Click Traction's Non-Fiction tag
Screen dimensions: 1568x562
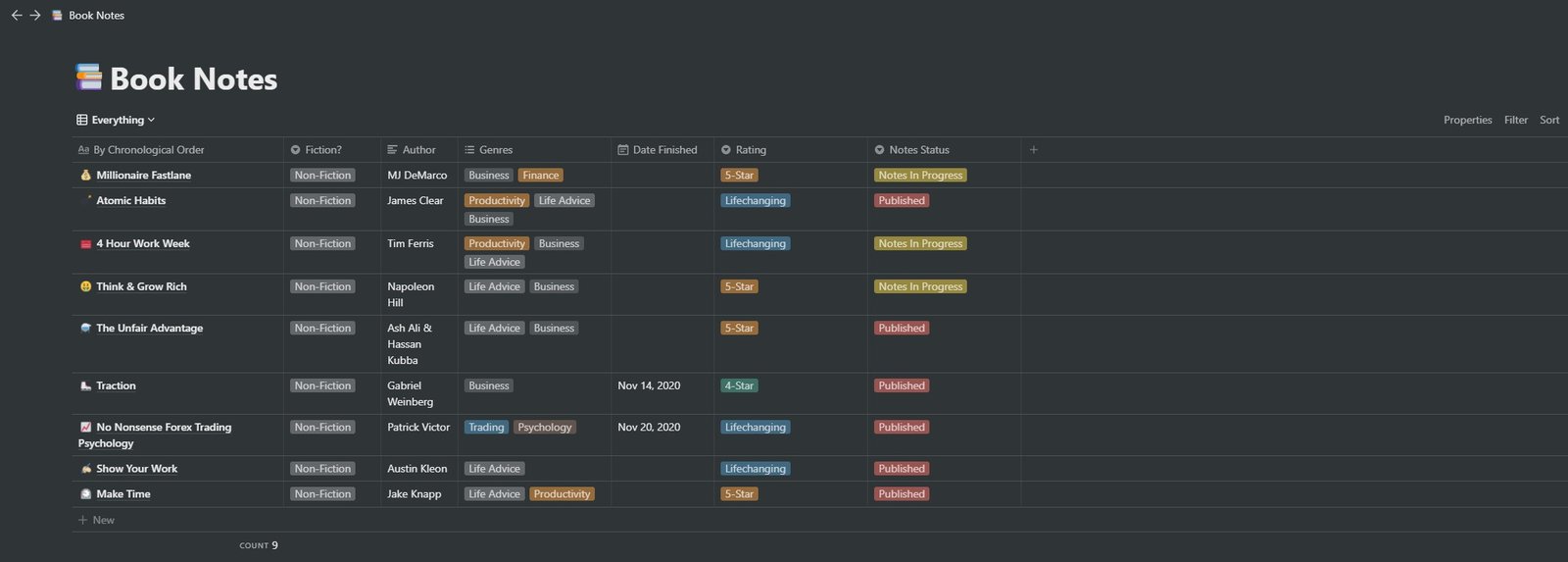322,386
